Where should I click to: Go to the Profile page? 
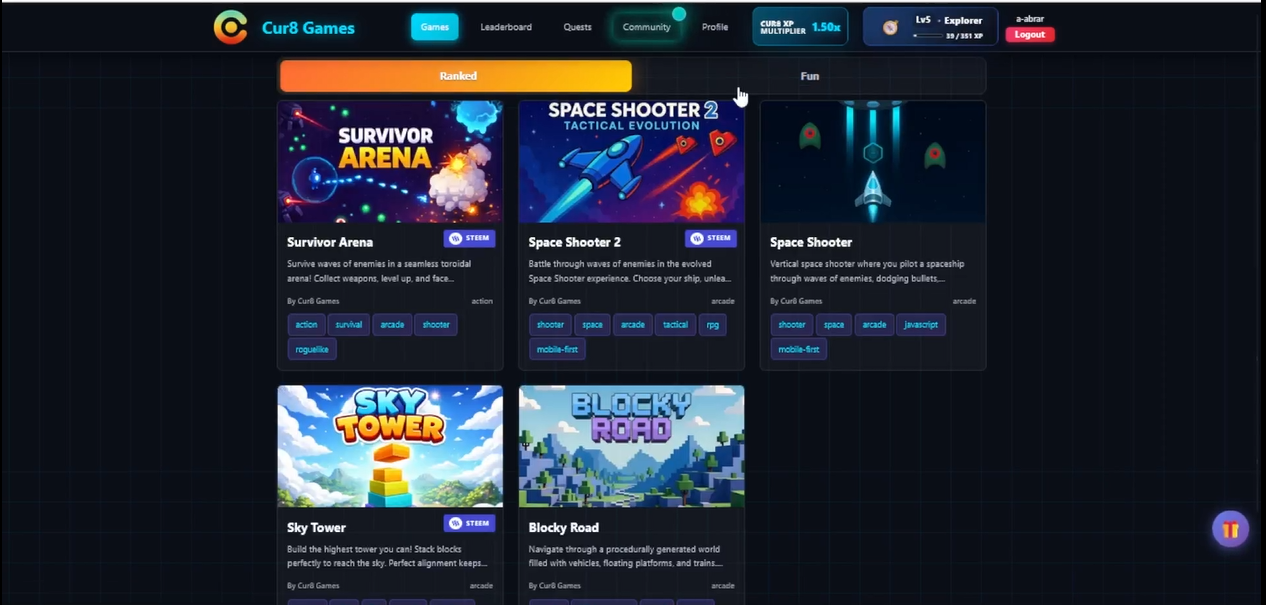(715, 27)
